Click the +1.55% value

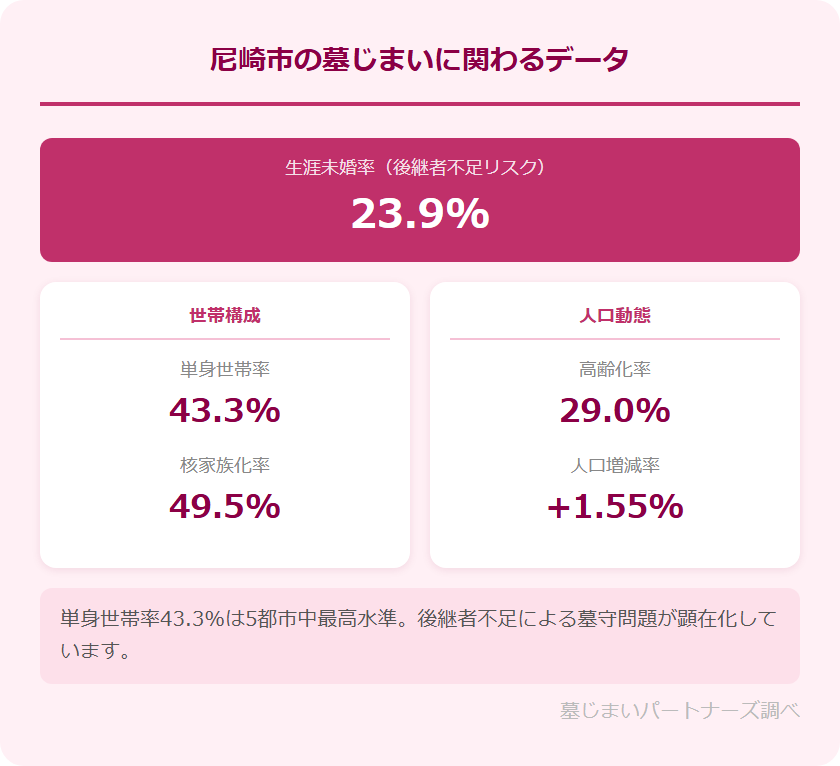coord(615,507)
